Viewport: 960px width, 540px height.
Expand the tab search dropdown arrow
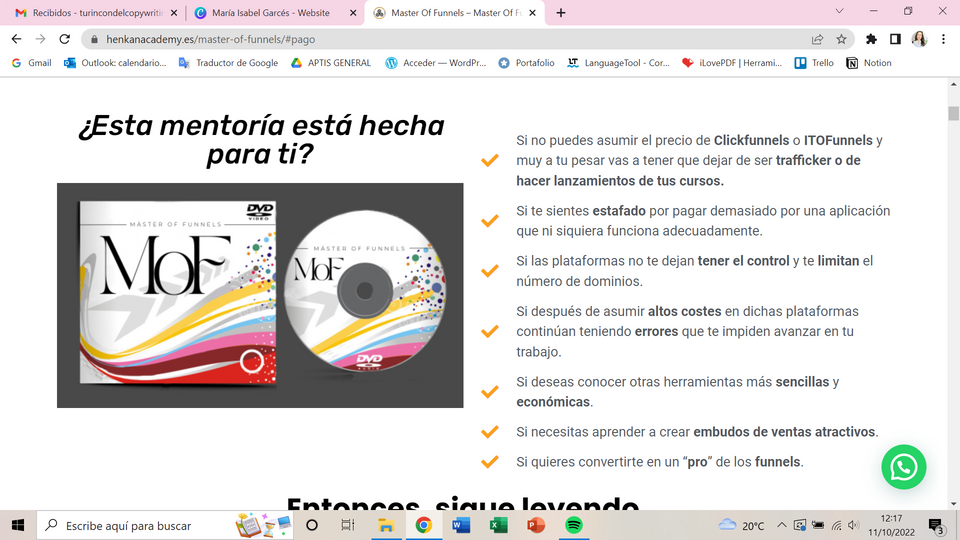839,11
